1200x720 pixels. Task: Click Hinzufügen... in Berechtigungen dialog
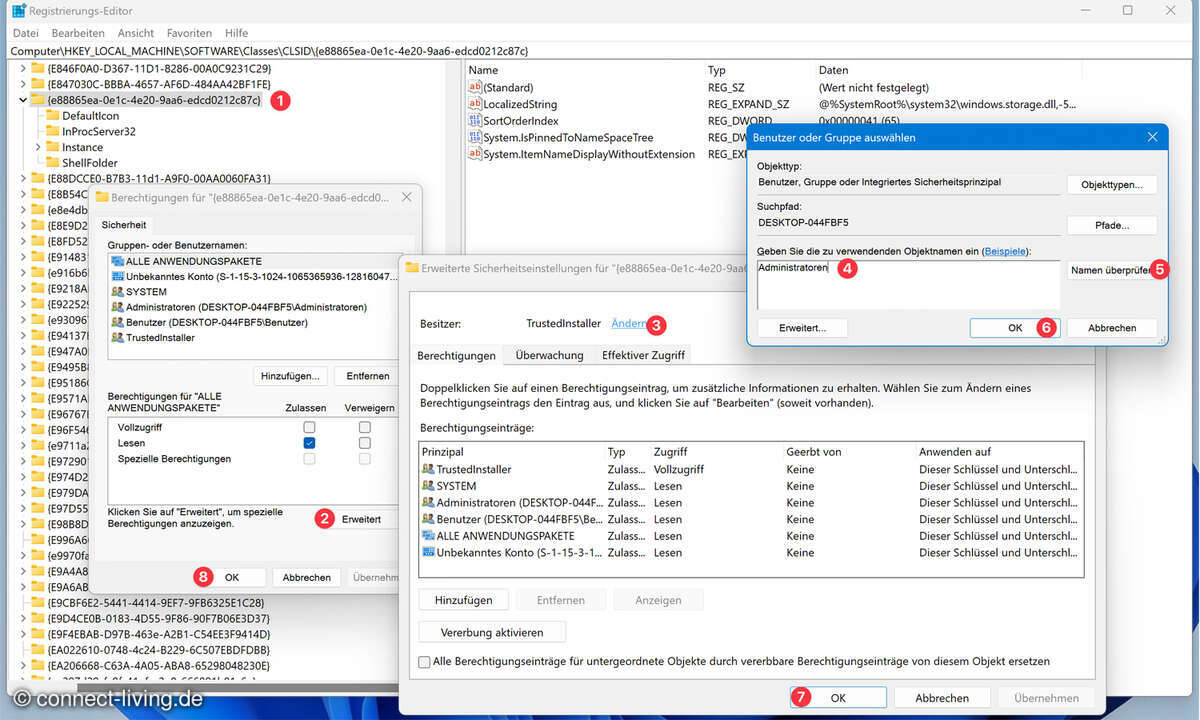pyautogui.click(x=290, y=376)
